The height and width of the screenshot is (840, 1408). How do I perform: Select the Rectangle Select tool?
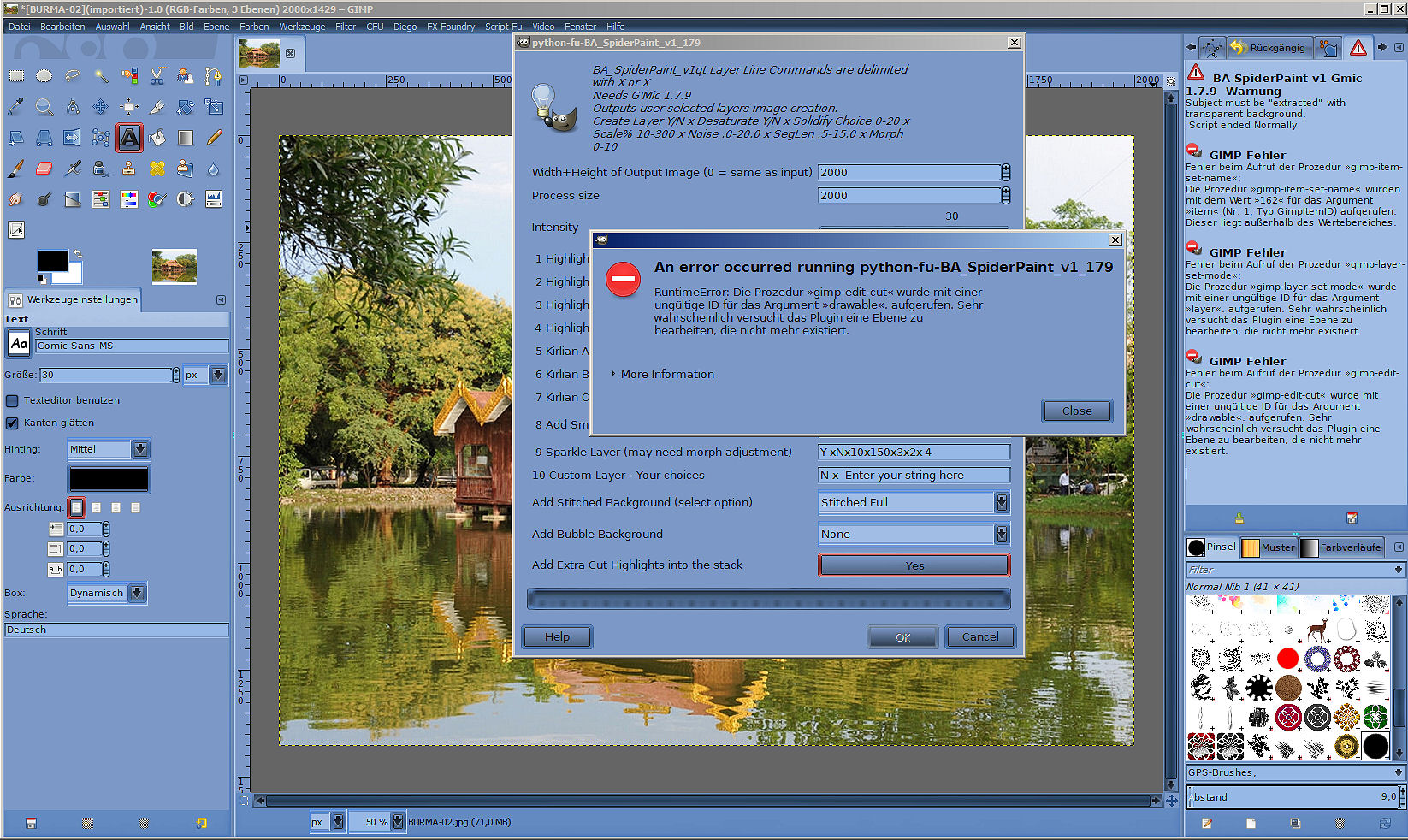coord(16,76)
